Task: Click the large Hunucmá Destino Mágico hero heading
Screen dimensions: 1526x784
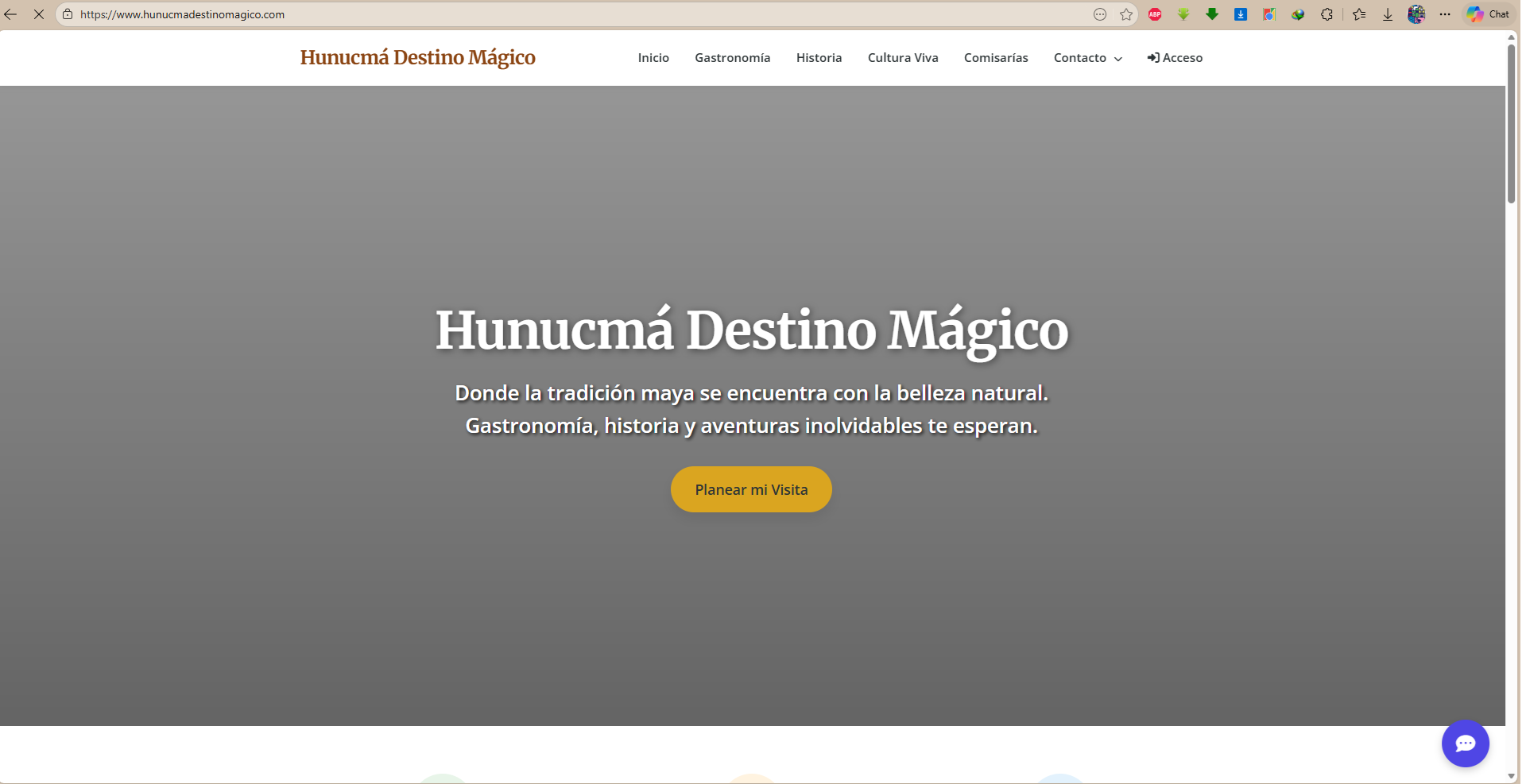Action: tap(752, 331)
